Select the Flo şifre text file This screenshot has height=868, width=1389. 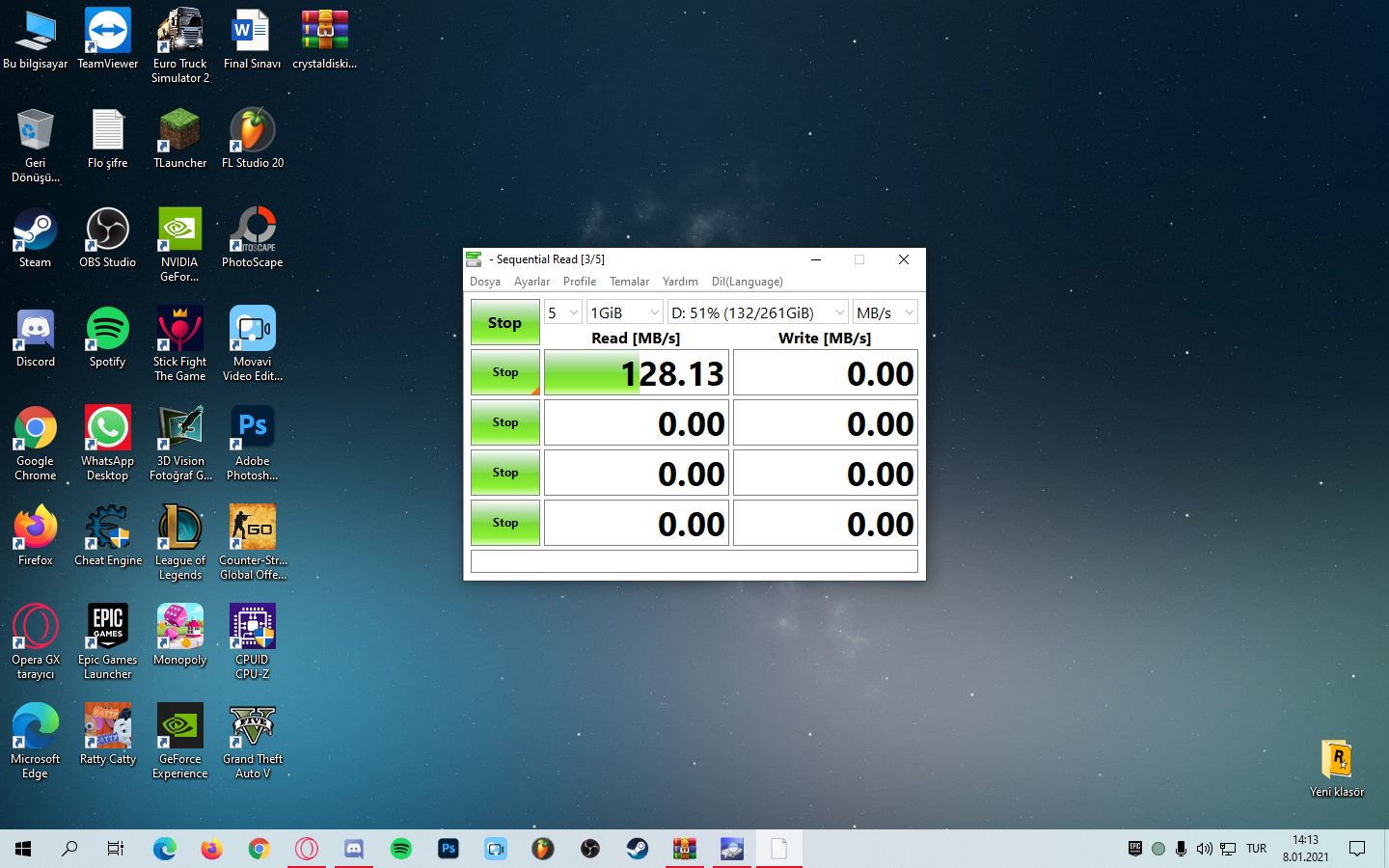[107, 140]
